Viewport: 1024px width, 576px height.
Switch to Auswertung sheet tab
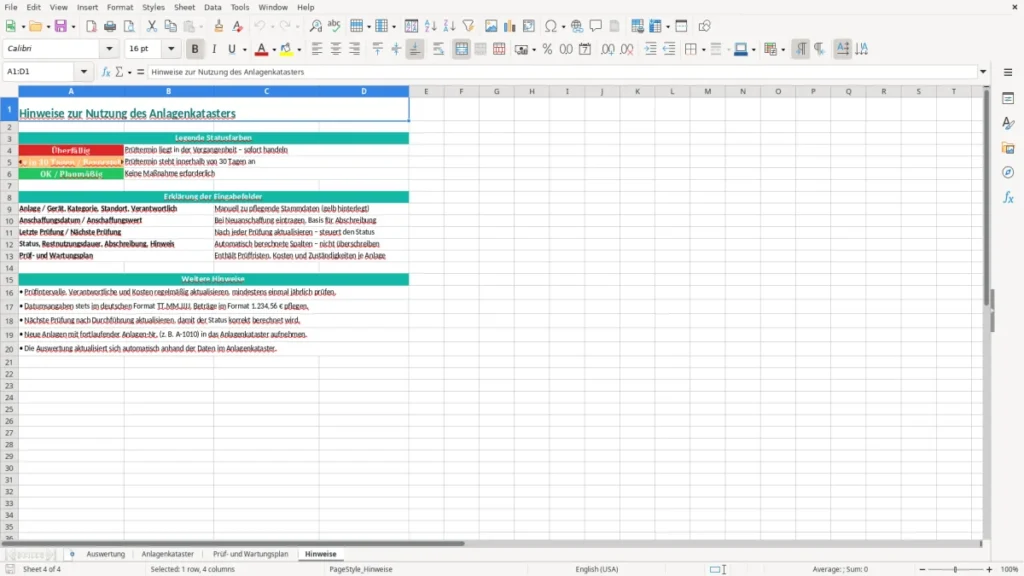[105, 554]
